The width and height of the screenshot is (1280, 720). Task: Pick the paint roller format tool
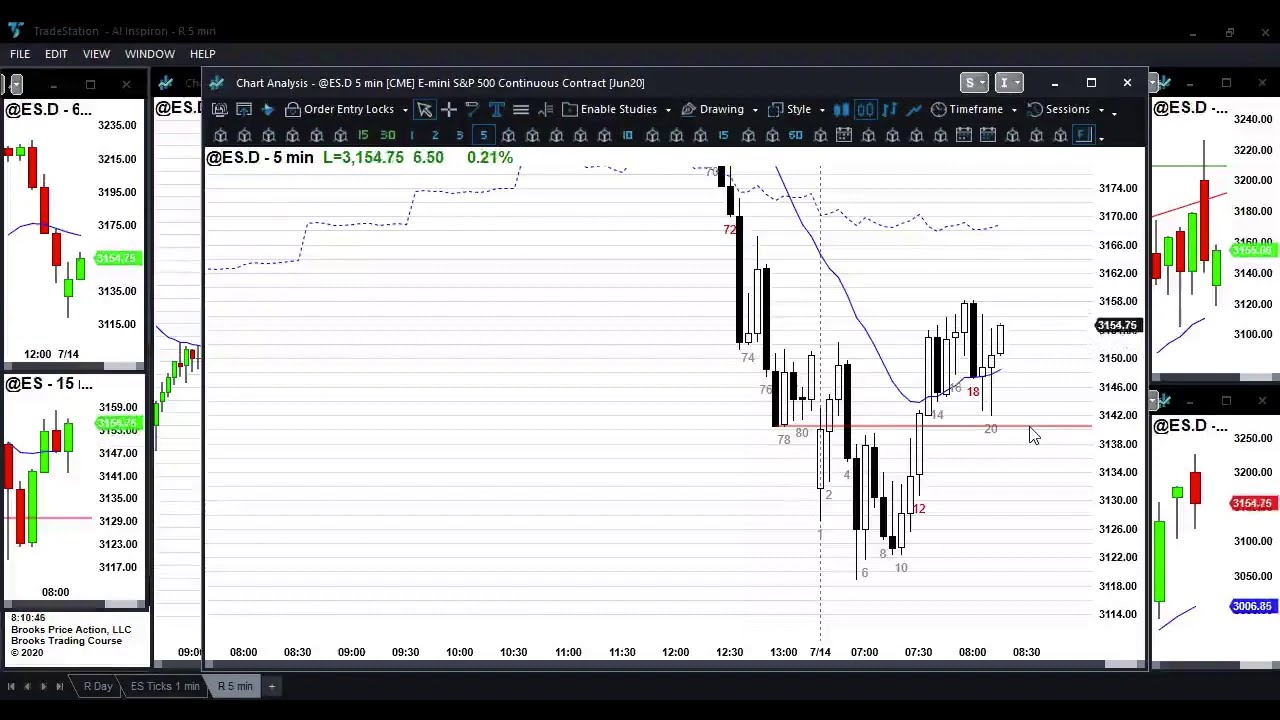click(x=472, y=109)
